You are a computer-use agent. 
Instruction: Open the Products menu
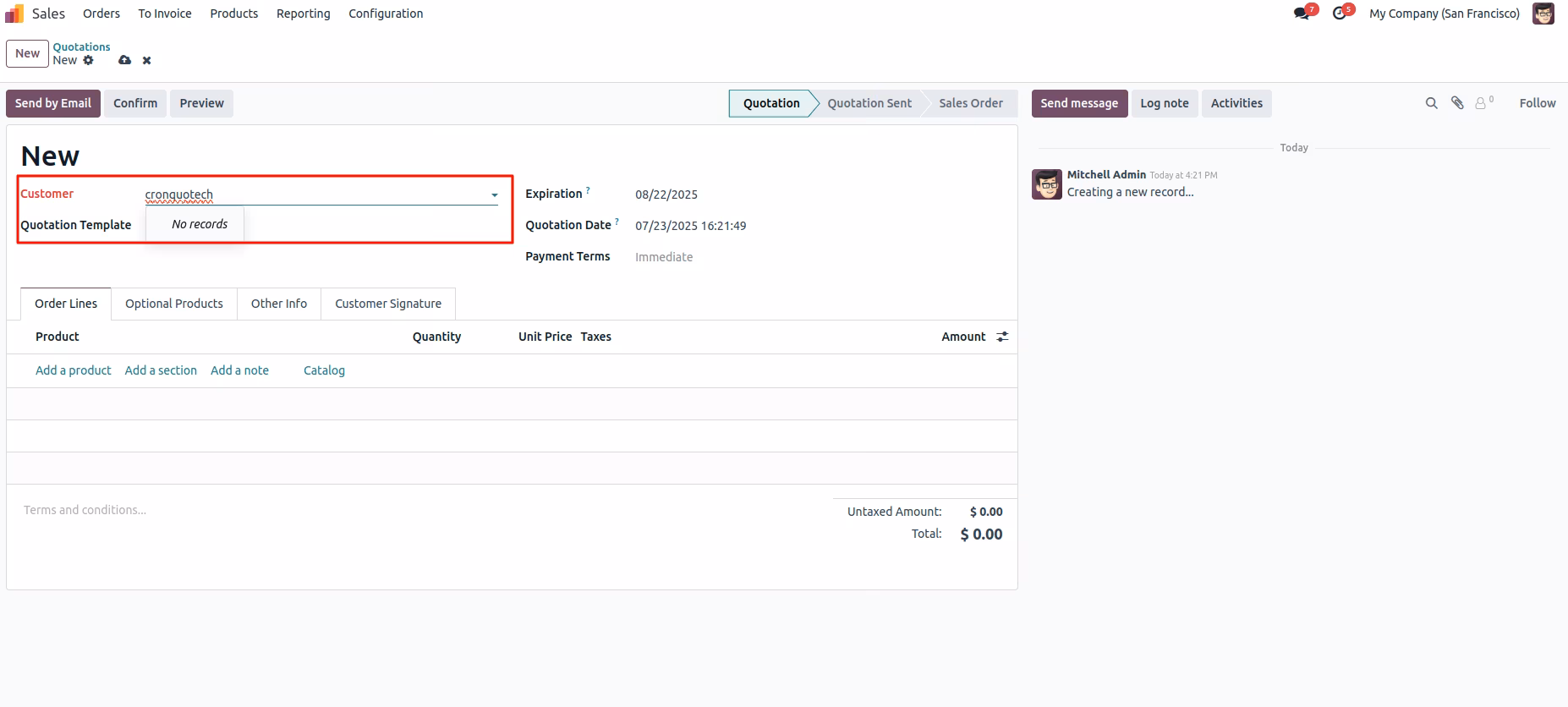(x=234, y=14)
